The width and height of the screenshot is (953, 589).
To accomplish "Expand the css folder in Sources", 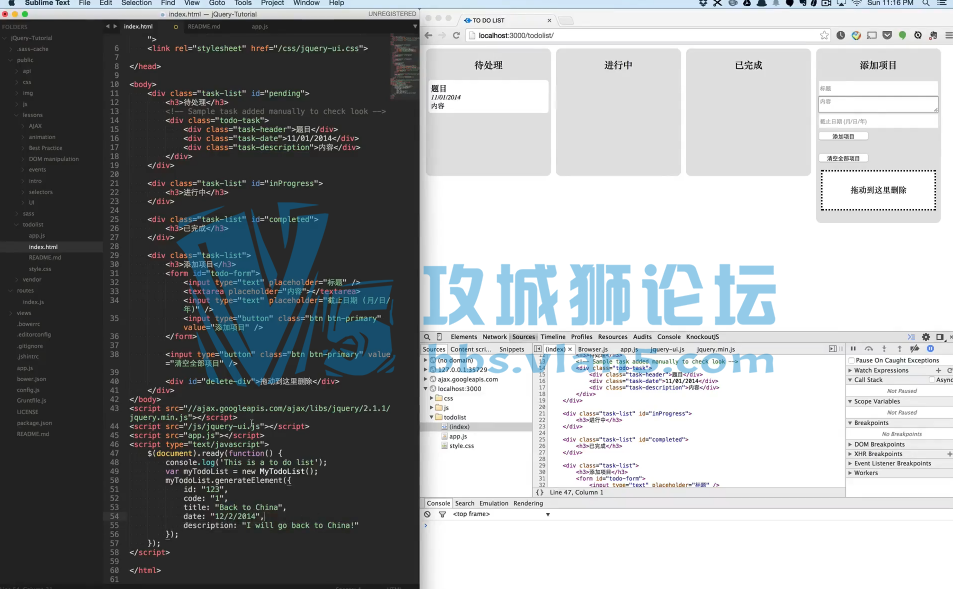I will tap(432, 399).
